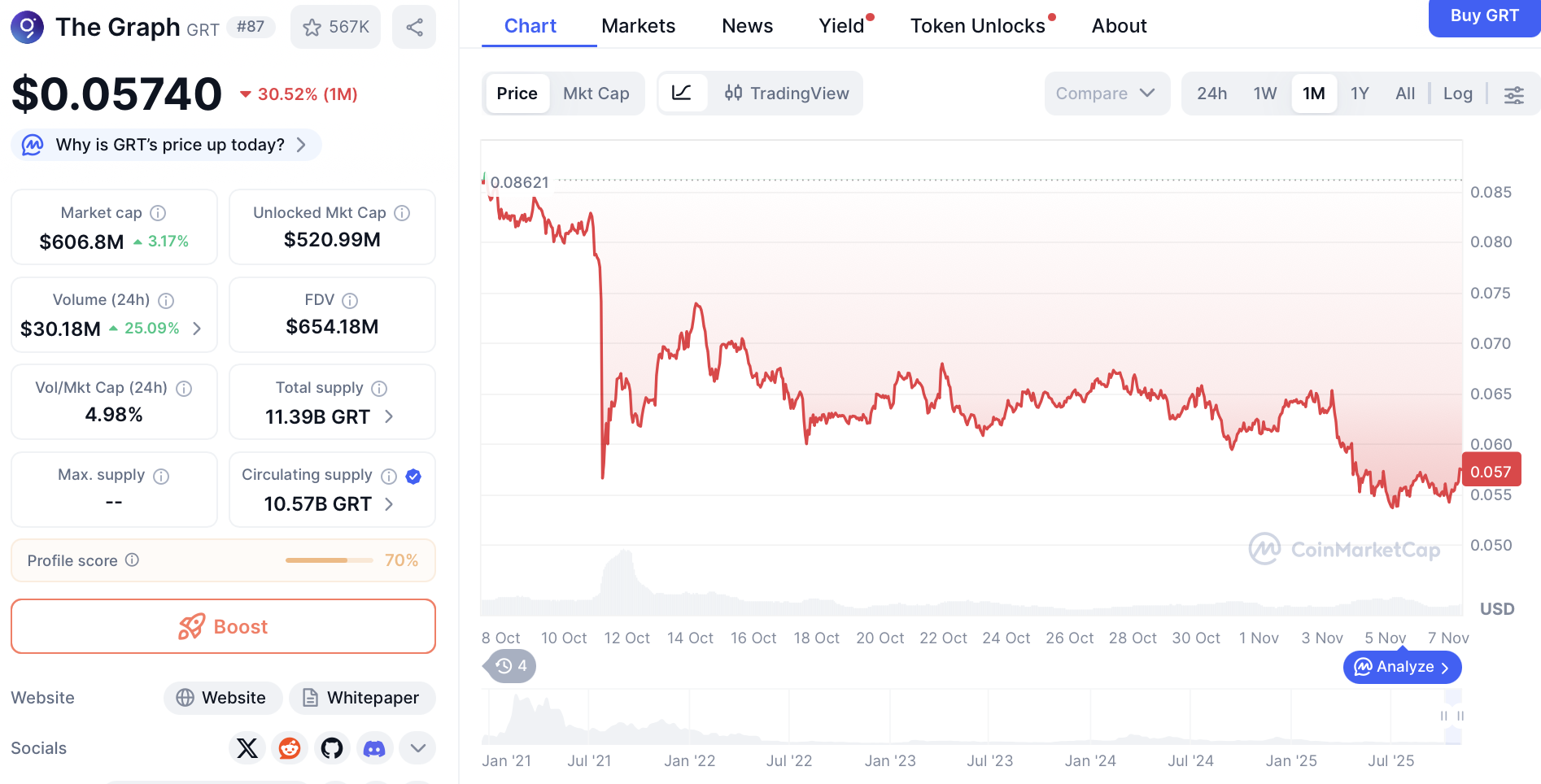Expand more socials chevron
1541x784 pixels.
[x=417, y=748]
